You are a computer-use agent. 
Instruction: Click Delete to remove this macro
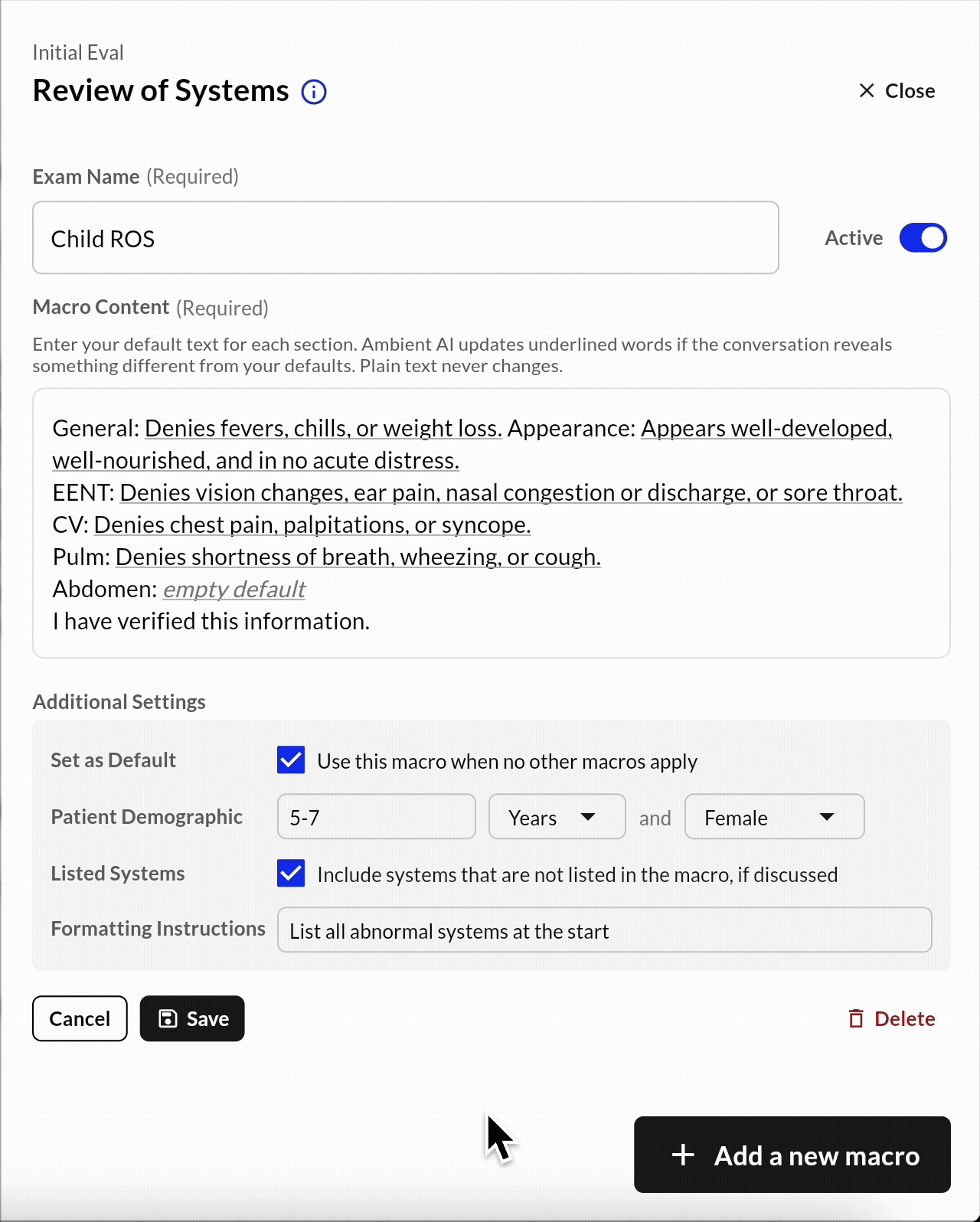pos(904,1018)
